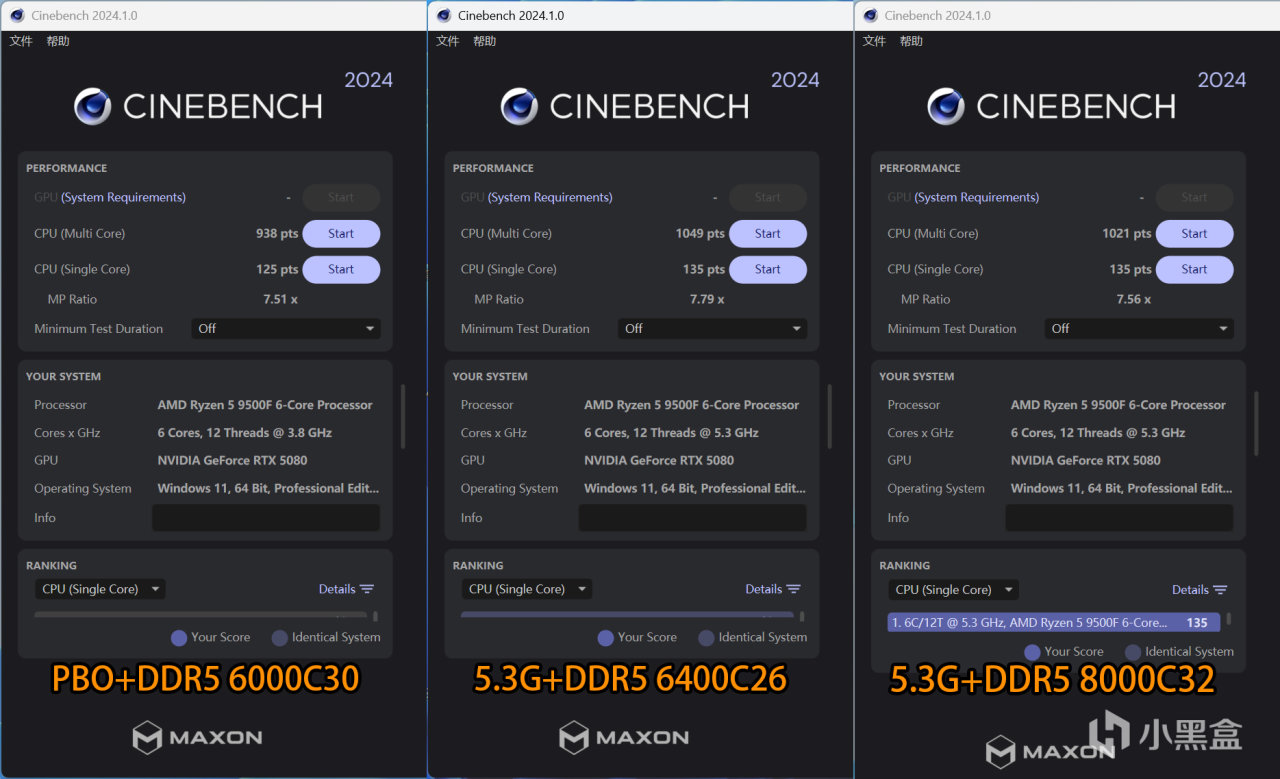Open the 帮助 menu in the right window
The width and height of the screenshot is (1280, 779).
tap(911, 41)
